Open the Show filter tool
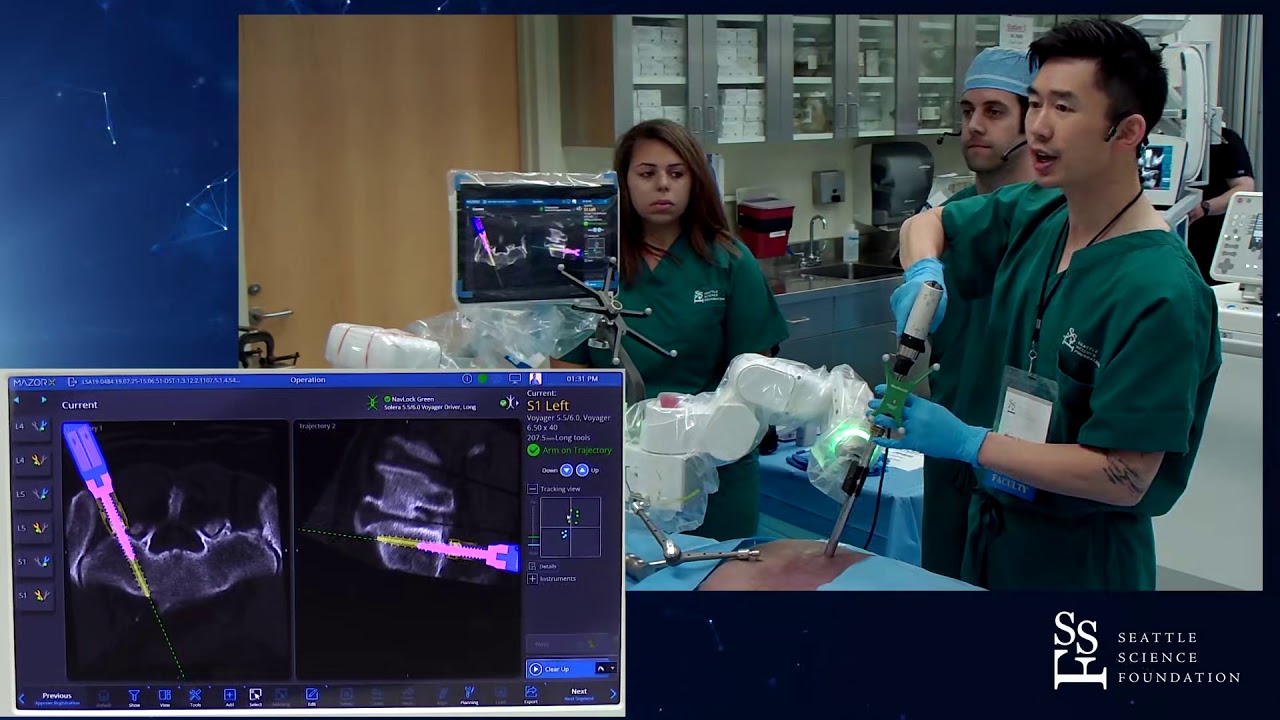The height and width of the screenshot is (720, 1280). tap(134, 696)
